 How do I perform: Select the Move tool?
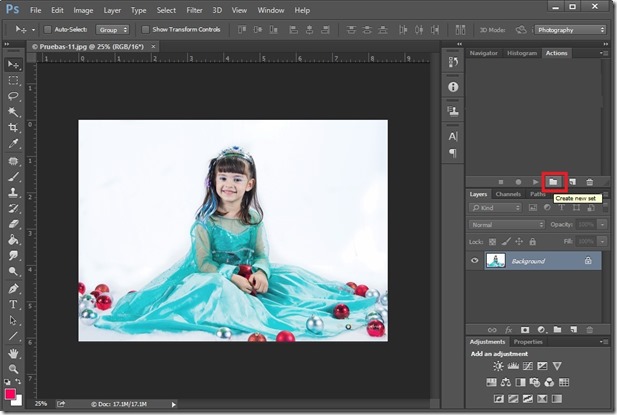pos(13,65)
